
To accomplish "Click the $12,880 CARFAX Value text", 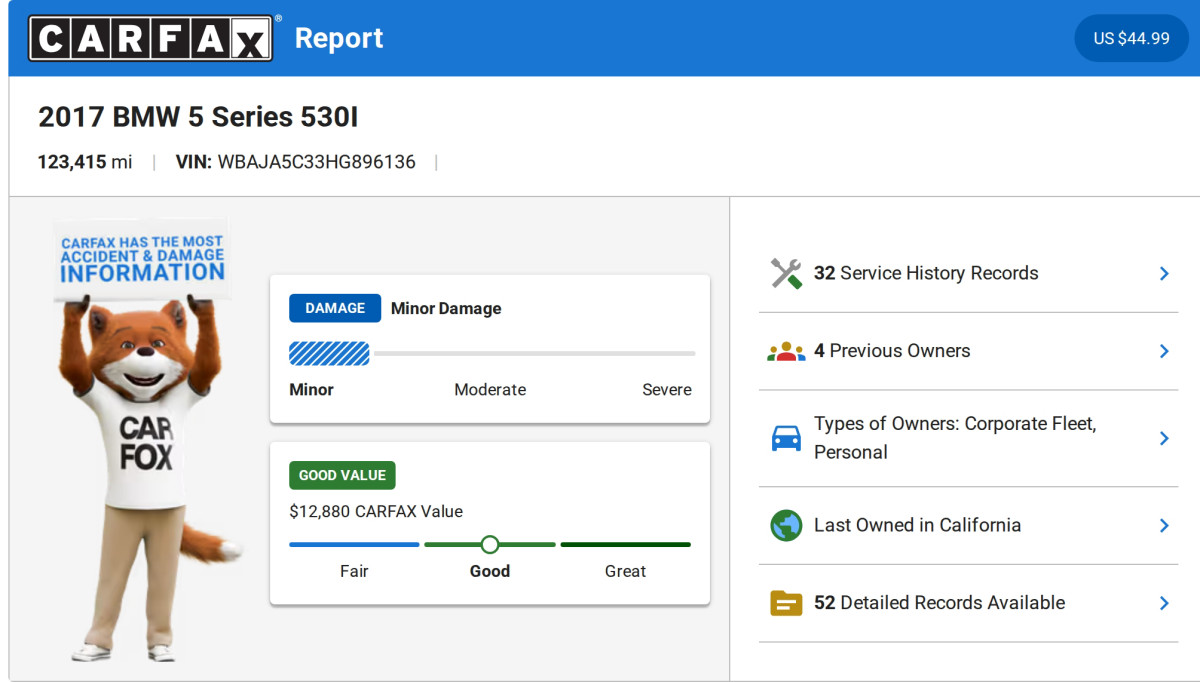I will (x=376, y=511).
